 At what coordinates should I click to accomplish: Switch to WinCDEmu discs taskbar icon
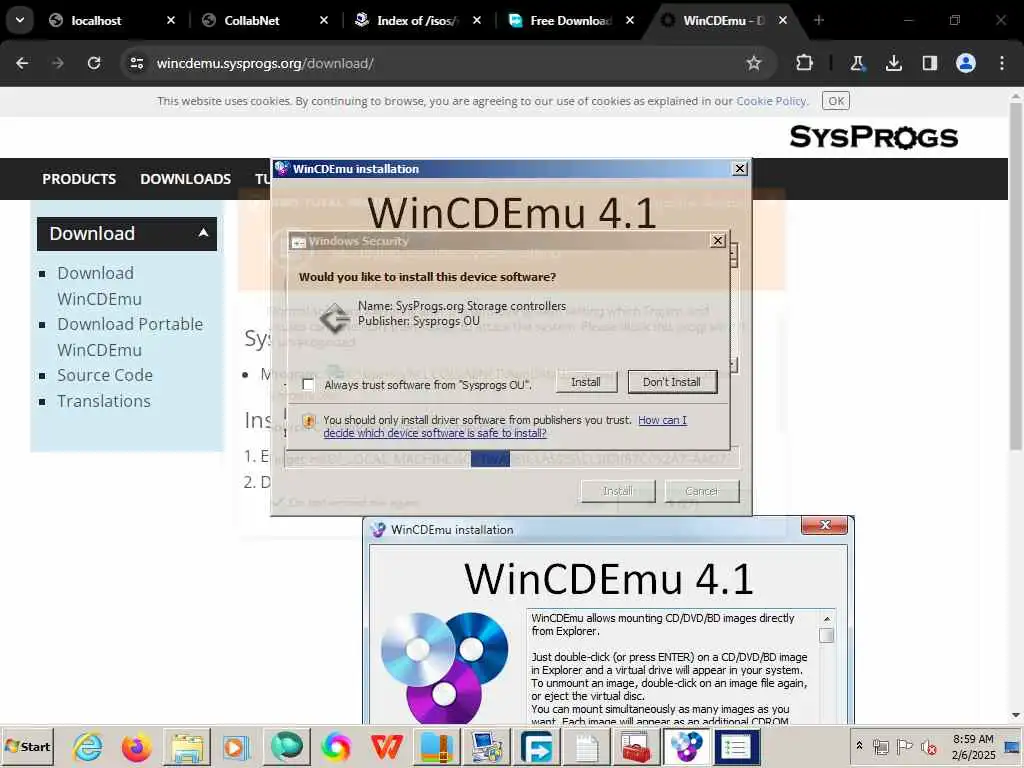(x=686, y=747)
